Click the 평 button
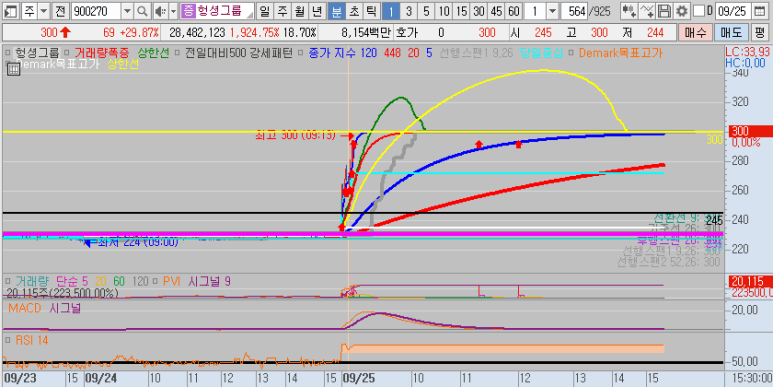The width and height of the screenshot is (773, 387). [x=760, y=33]
